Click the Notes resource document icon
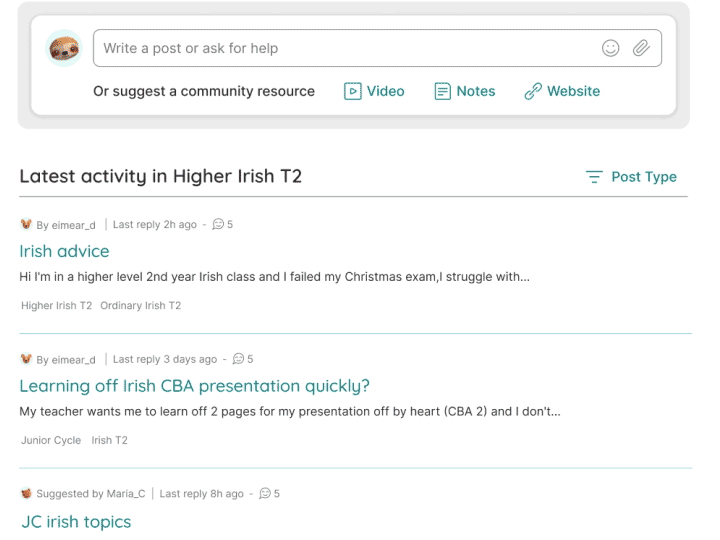 442,91
